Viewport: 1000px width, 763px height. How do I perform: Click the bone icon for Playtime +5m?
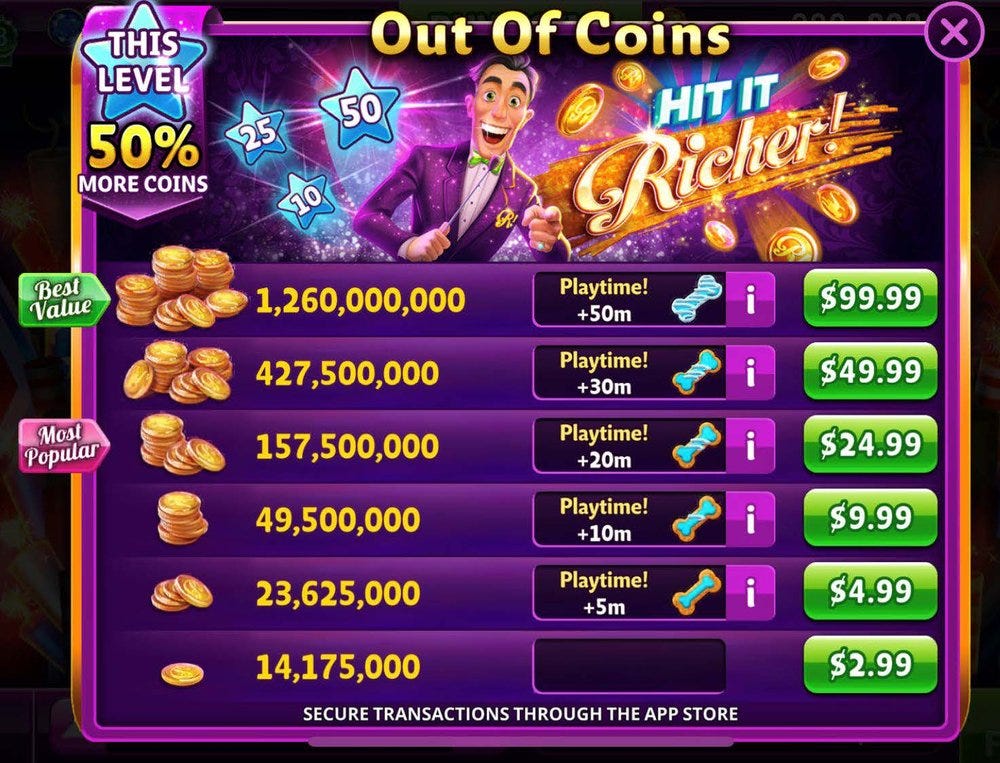696,592
